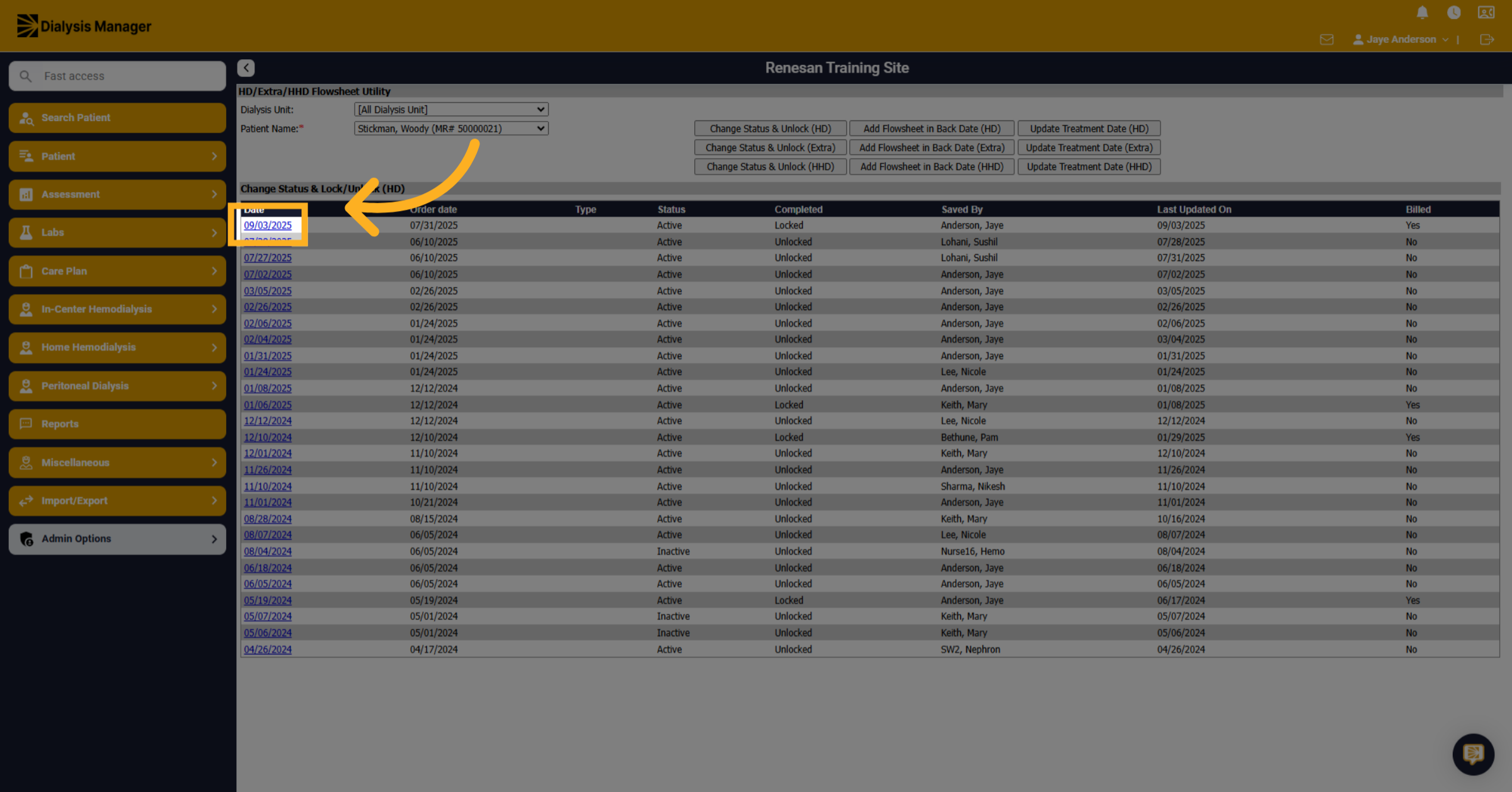Image resolution: width=1512 pixels, height=792 pixels.
Task: Click the clock icon in header
Action: point(1454,13)
